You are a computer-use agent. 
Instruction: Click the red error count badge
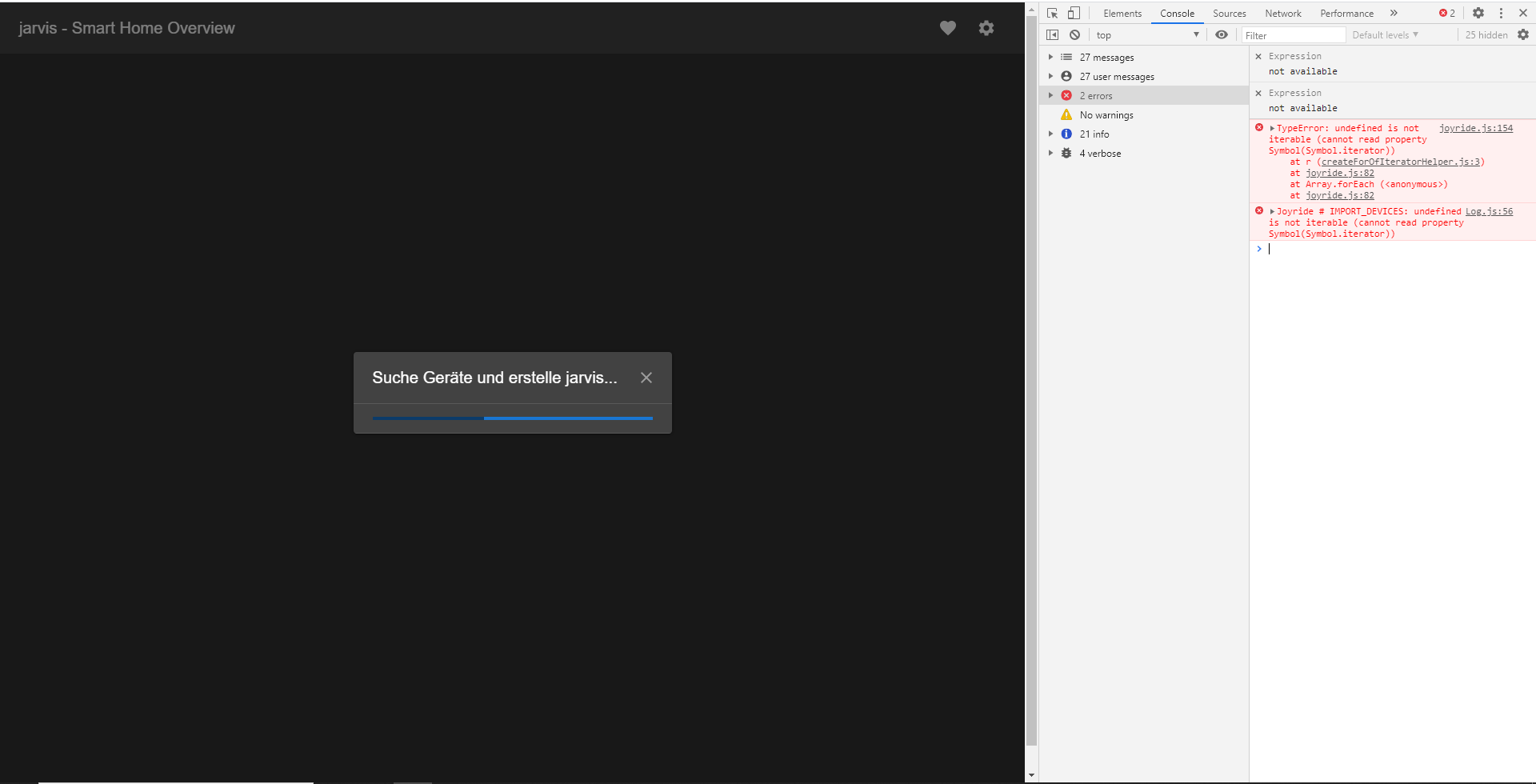(x=1447, y=13)
